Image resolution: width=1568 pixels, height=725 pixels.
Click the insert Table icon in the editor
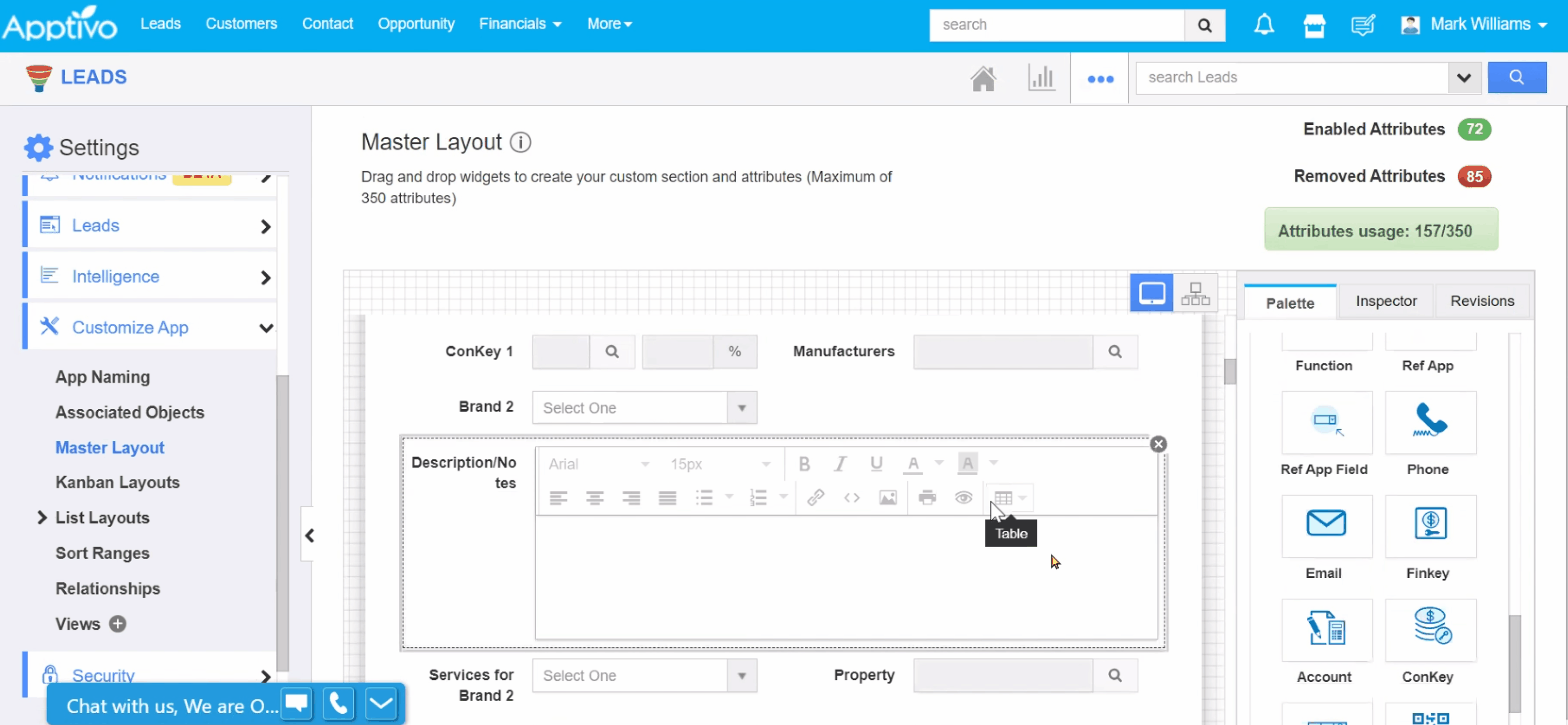(1003, 498)
